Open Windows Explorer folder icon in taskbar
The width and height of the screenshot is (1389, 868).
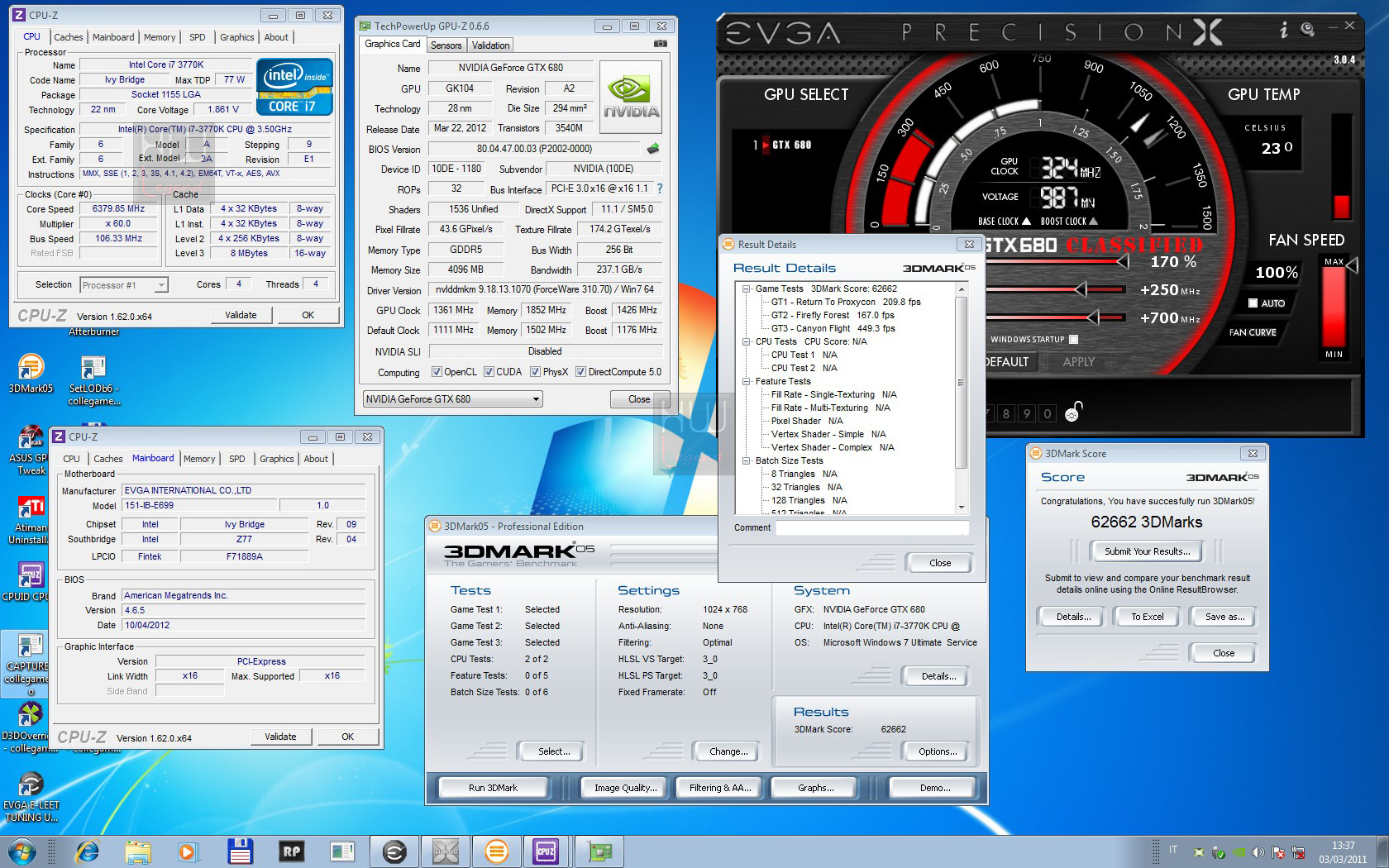(137, 851)
